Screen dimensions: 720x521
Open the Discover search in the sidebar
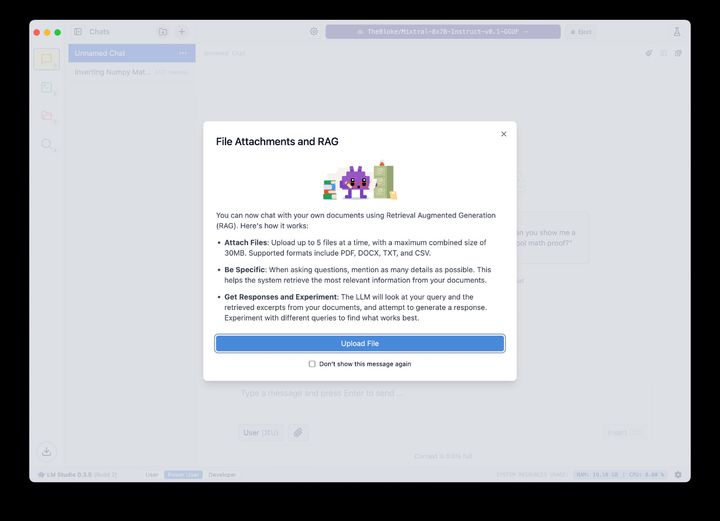click(x=46, y=144)
